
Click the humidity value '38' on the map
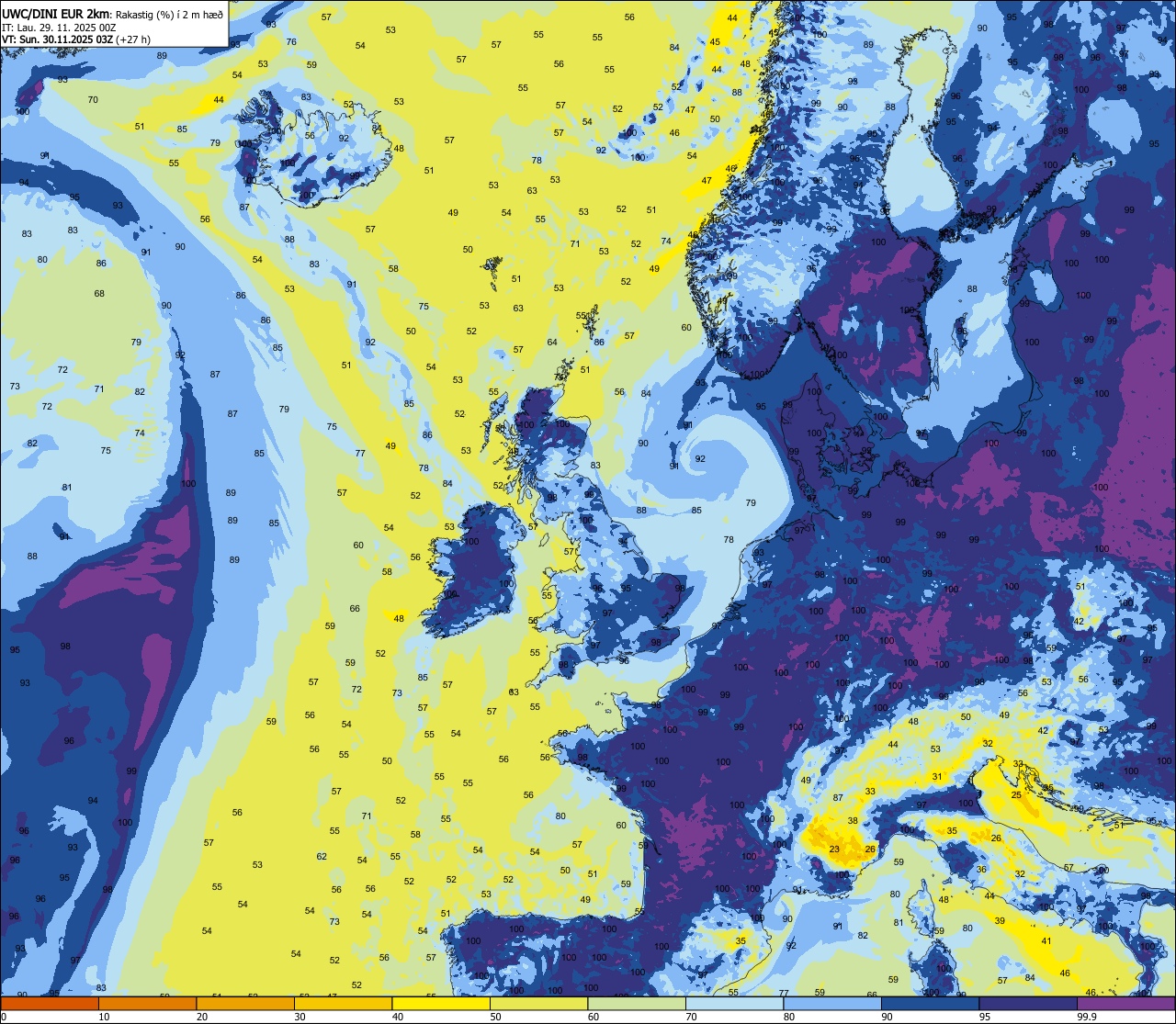(x=853, y=821)
